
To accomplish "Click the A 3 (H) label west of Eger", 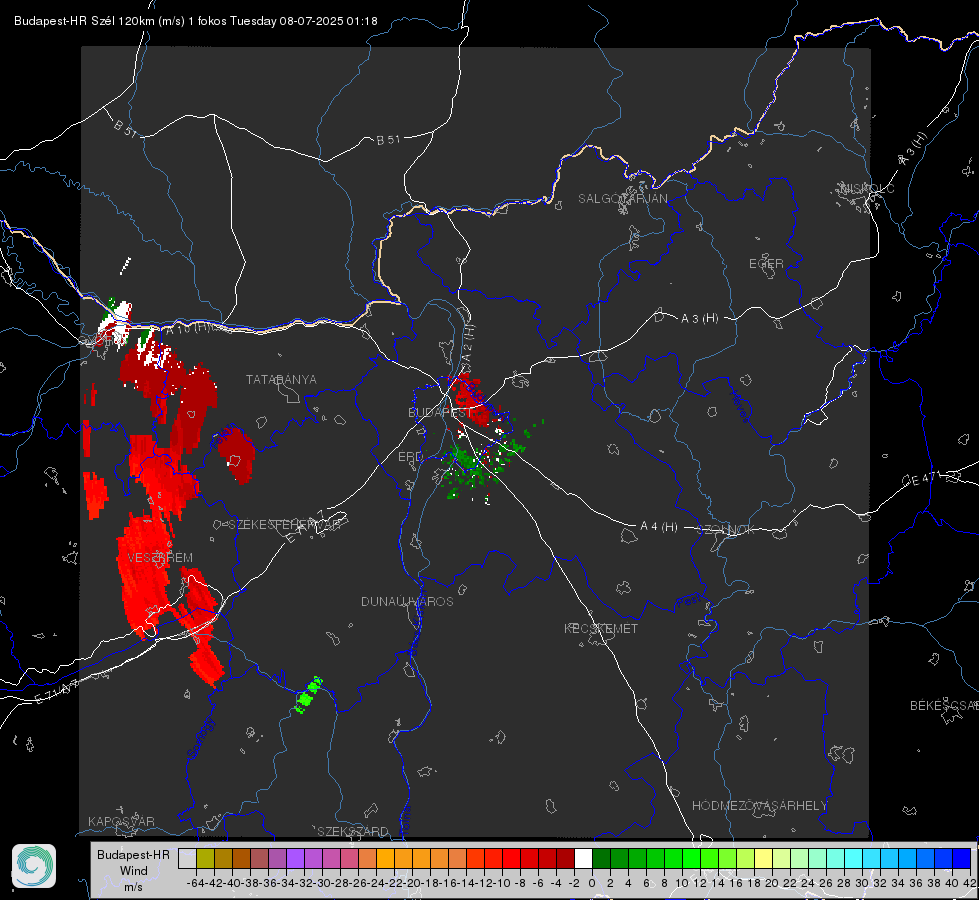I will click(x=699, y=319).
